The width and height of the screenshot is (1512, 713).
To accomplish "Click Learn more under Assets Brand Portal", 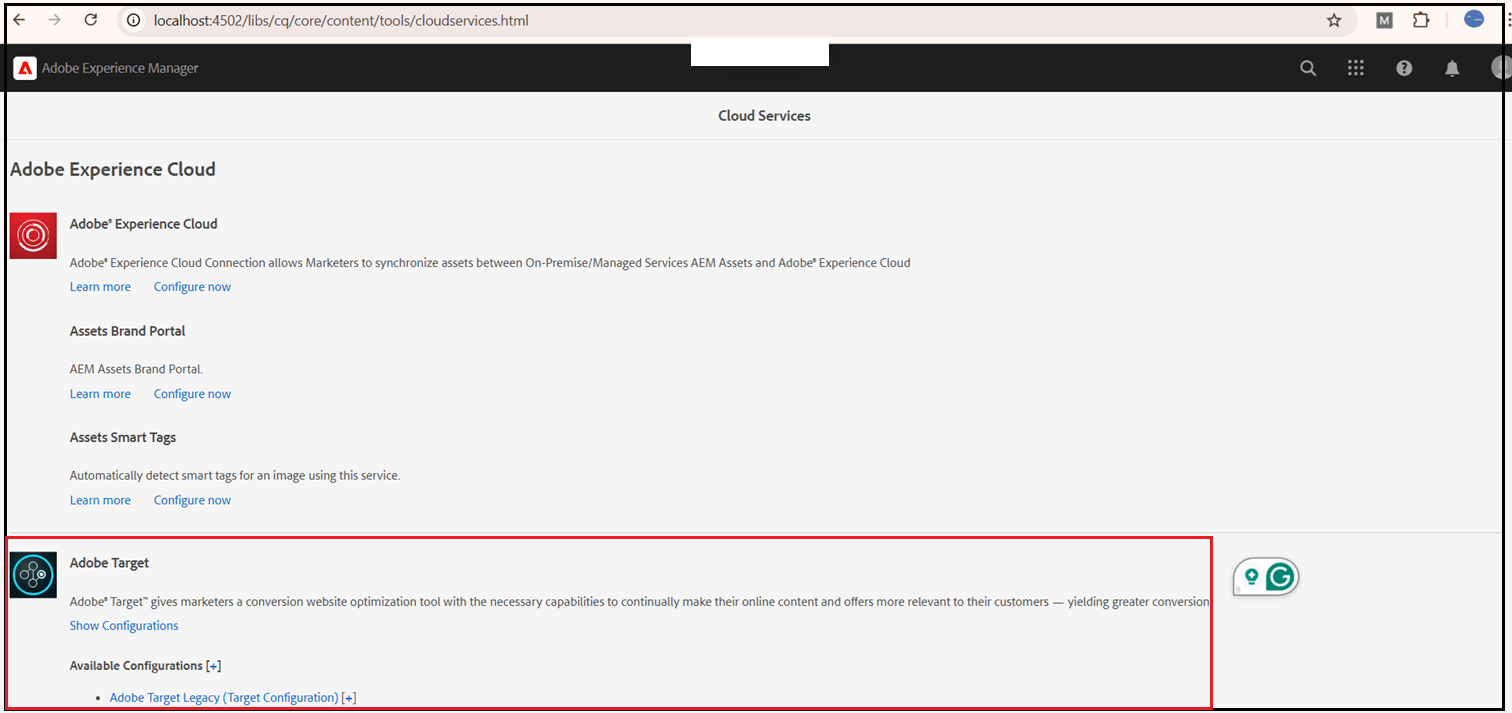I will tap(100, 394).
